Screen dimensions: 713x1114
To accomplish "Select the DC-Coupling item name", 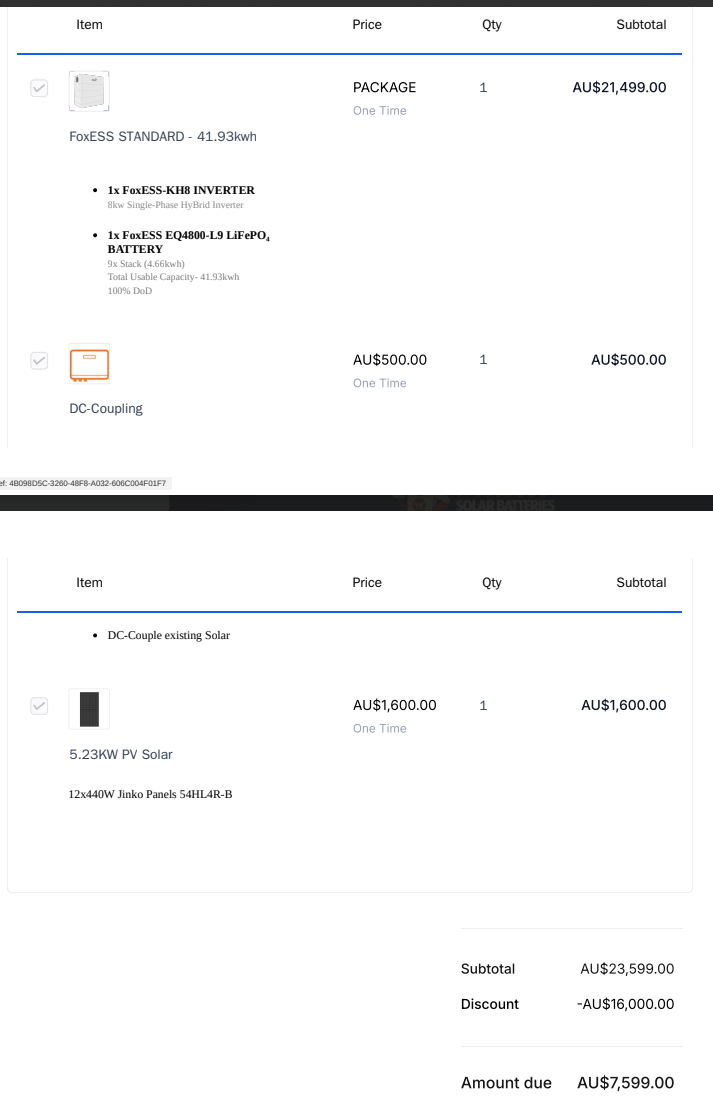I will 106,408.
